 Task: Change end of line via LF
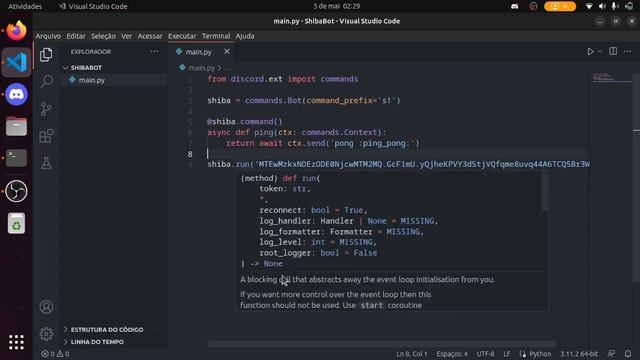[507, 354]
